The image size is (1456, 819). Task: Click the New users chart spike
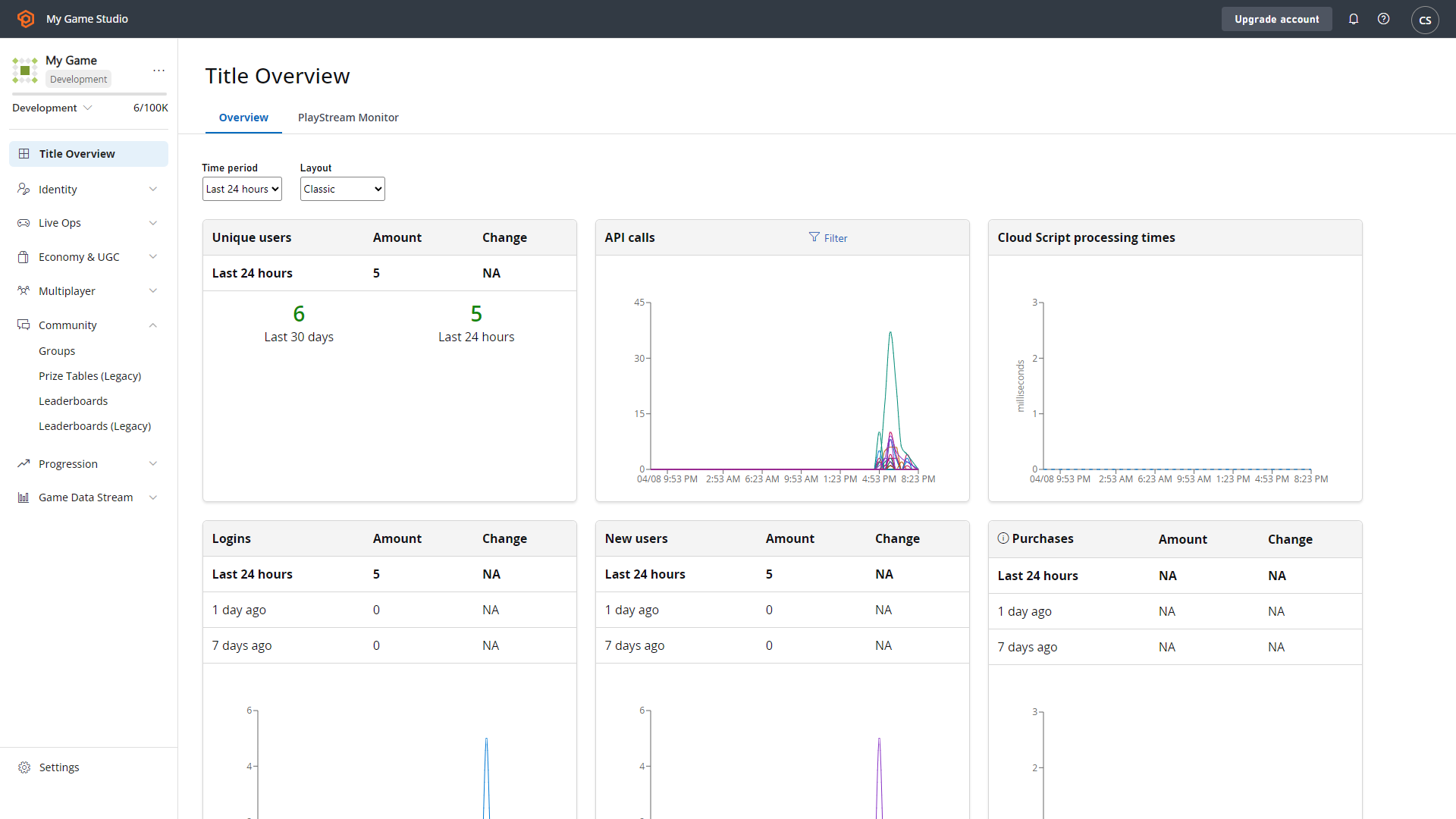tap(879, 777)
